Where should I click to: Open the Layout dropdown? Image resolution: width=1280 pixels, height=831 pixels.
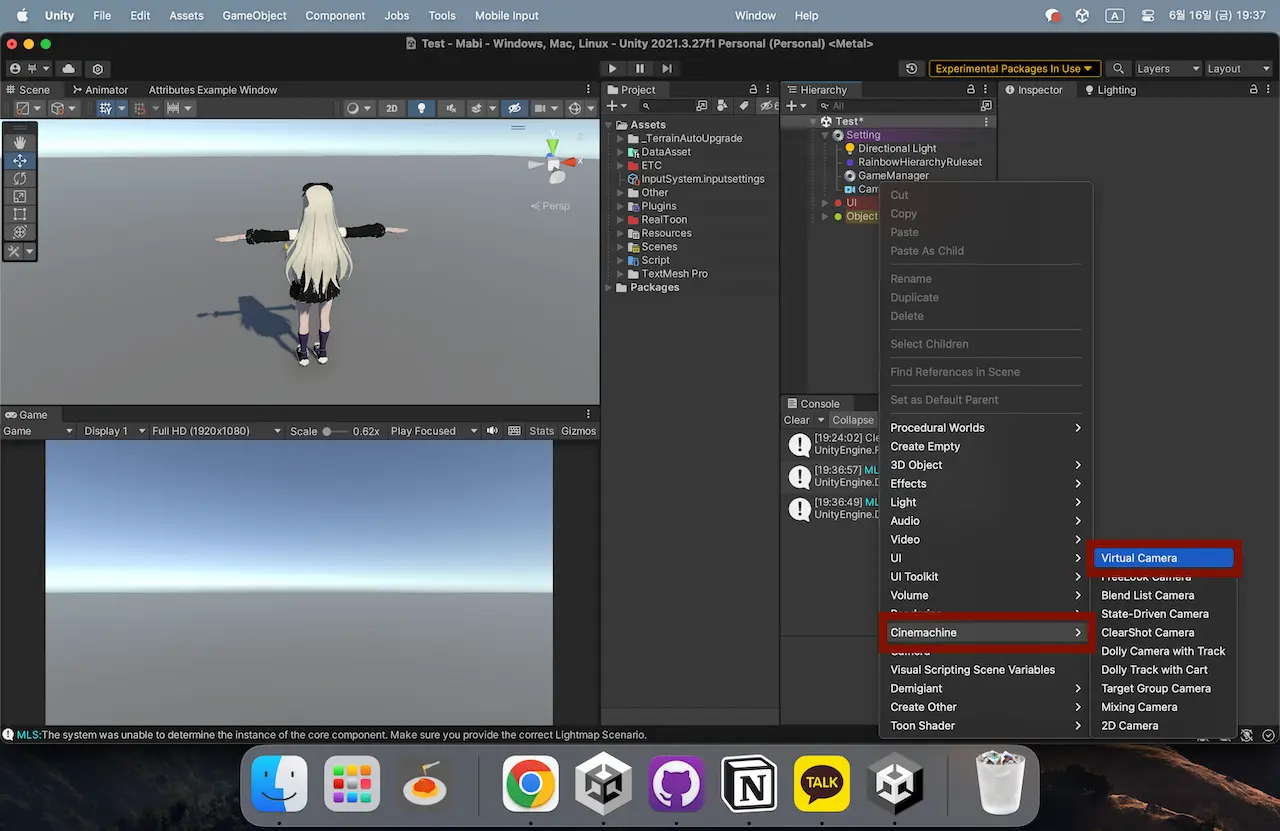pos(1238,69)
